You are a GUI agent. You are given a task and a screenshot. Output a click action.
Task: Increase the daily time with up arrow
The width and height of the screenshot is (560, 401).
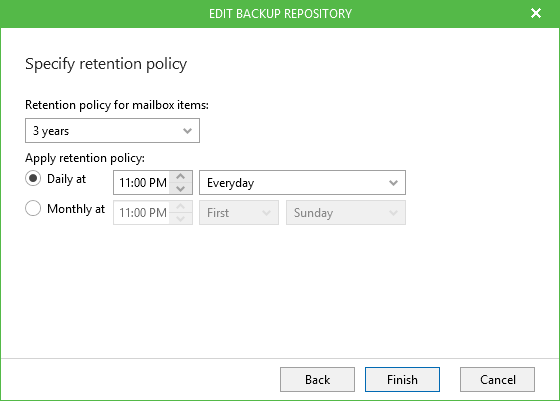coord(181,176)
